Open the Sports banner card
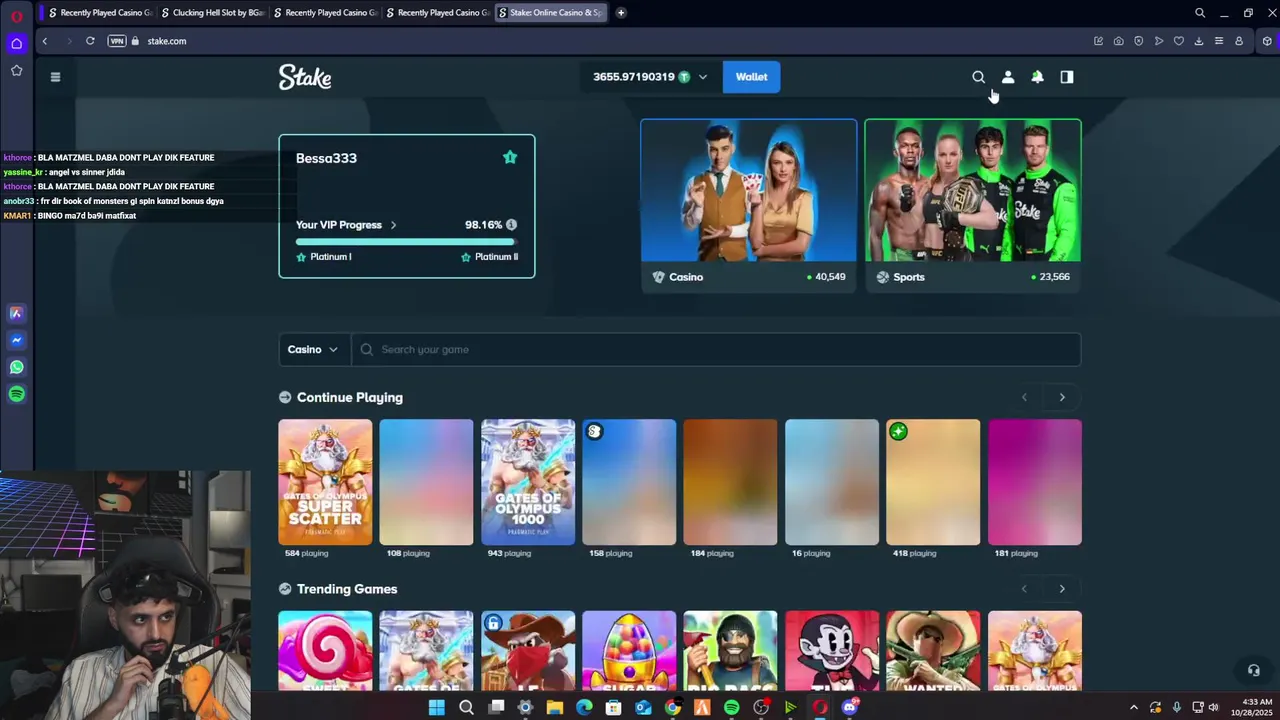 pyautogui.click(x=973, y=206)
